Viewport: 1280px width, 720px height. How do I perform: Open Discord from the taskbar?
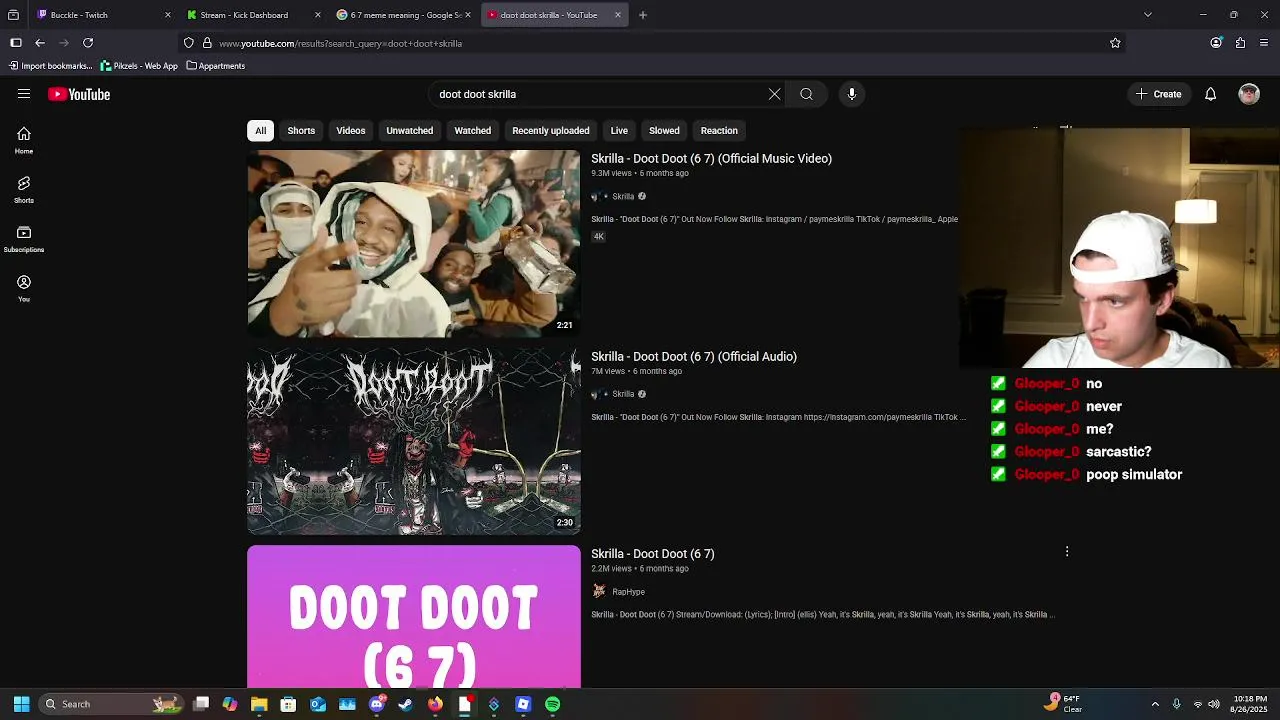[x=377, y=704]
